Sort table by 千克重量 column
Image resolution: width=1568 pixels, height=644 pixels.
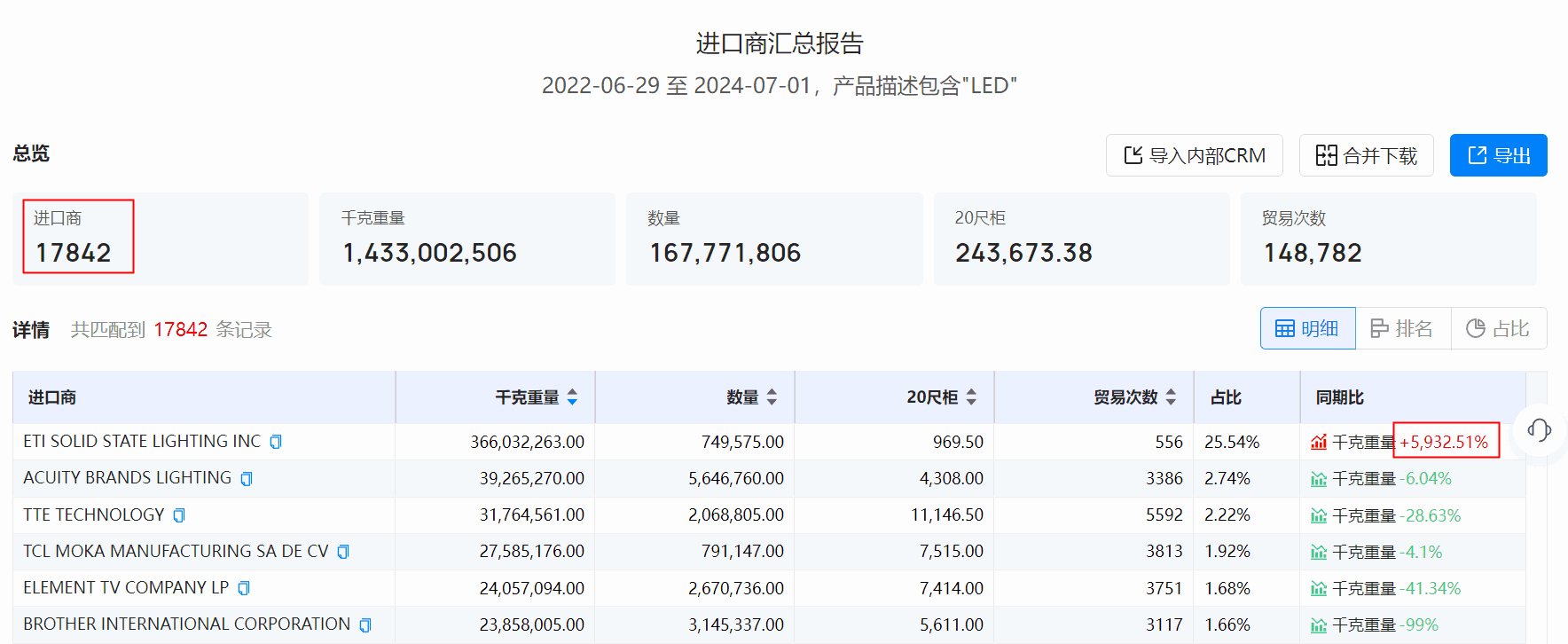point(572,397)
